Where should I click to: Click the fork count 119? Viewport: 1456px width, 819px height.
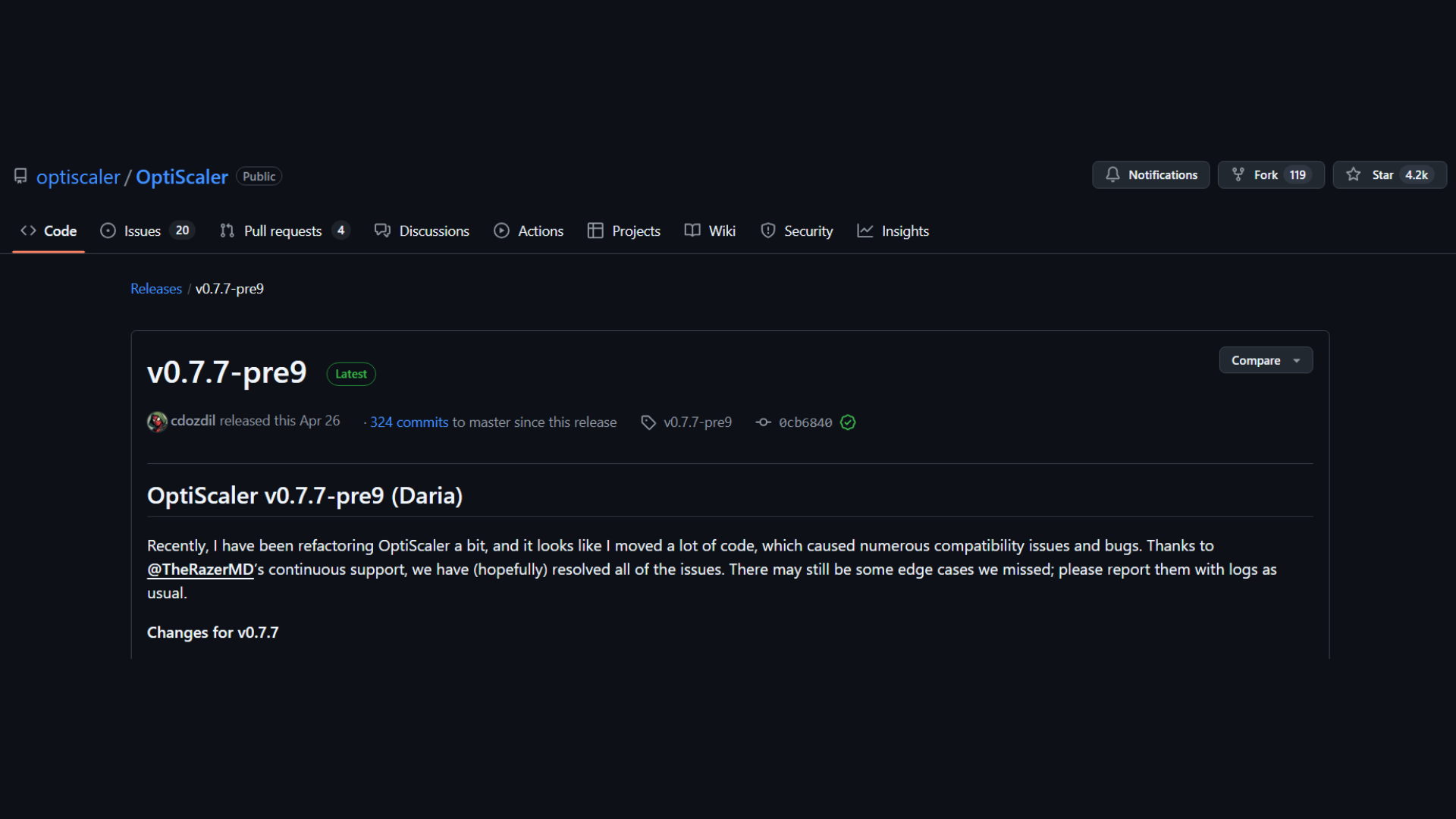click(x=1298, y=174)
